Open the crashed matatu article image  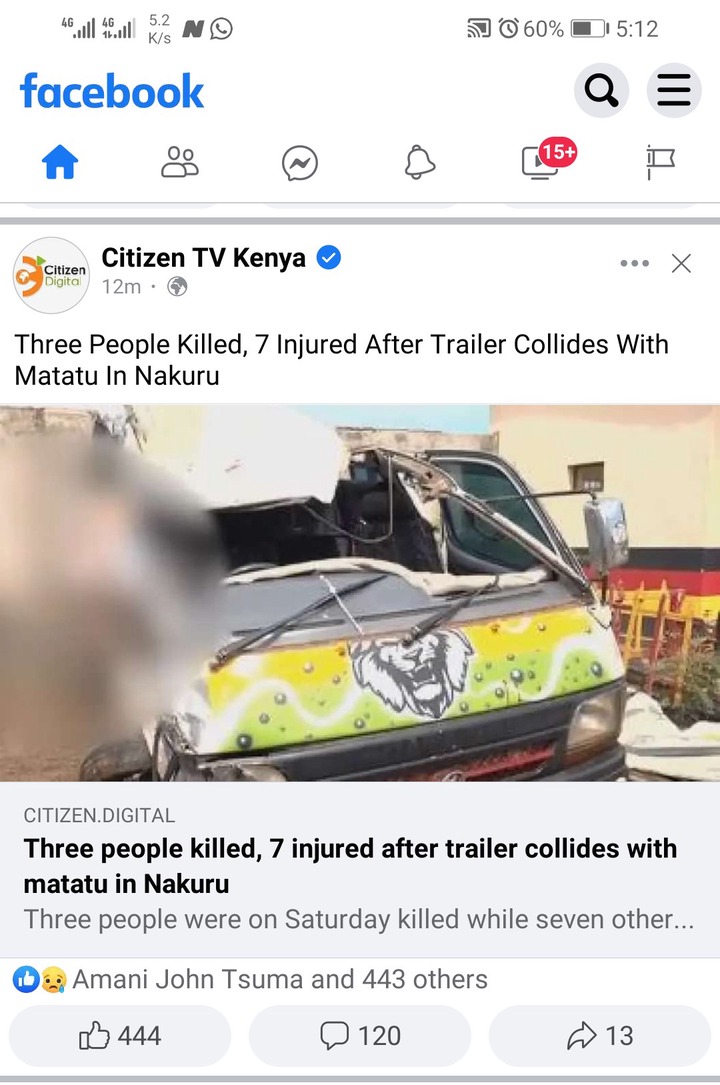360,593
